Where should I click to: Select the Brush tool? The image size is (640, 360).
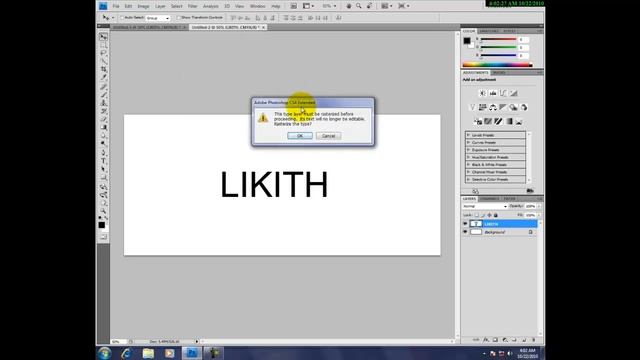click(x=104, y=95)
